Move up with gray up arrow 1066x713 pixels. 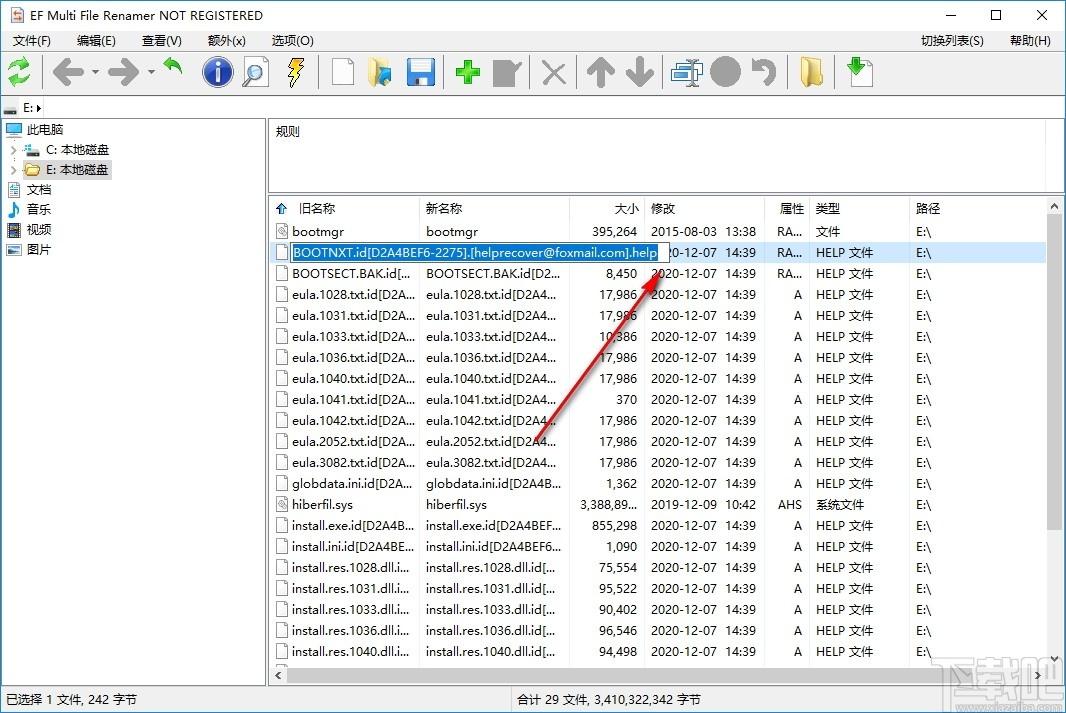[x=601, y=72]
